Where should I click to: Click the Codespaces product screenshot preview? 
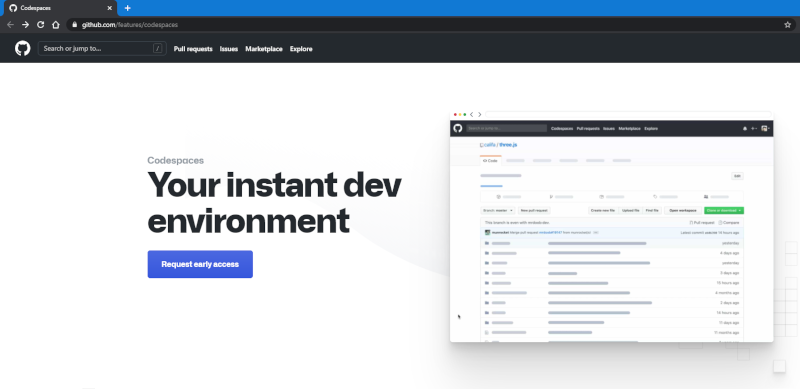tap(611, 227)
